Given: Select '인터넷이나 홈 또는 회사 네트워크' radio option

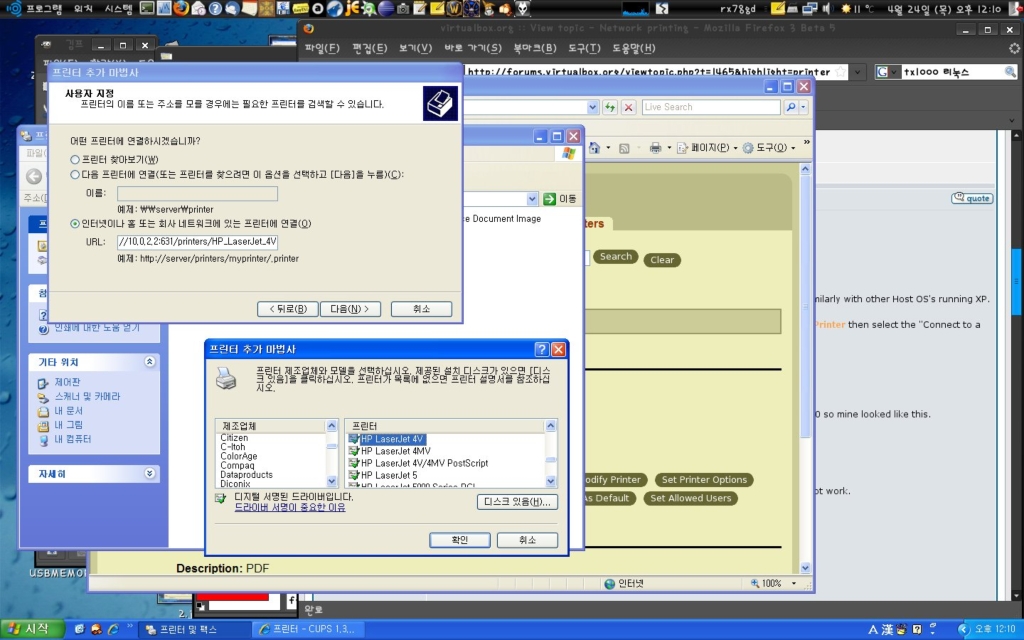Looking at the screenshot, I should click(74, 223).
